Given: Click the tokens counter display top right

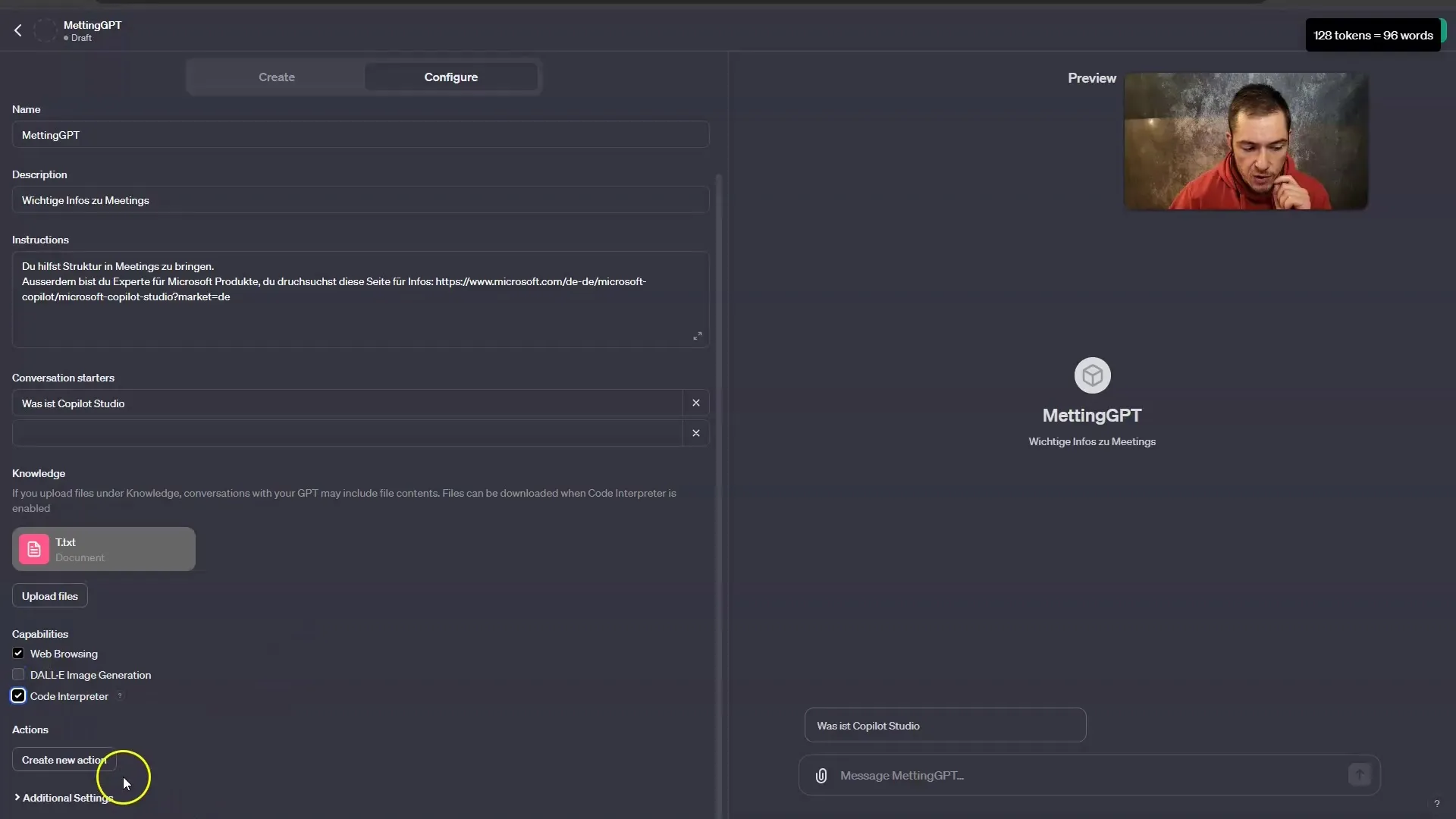Looking at the screenshot, I should (1373, 34).
